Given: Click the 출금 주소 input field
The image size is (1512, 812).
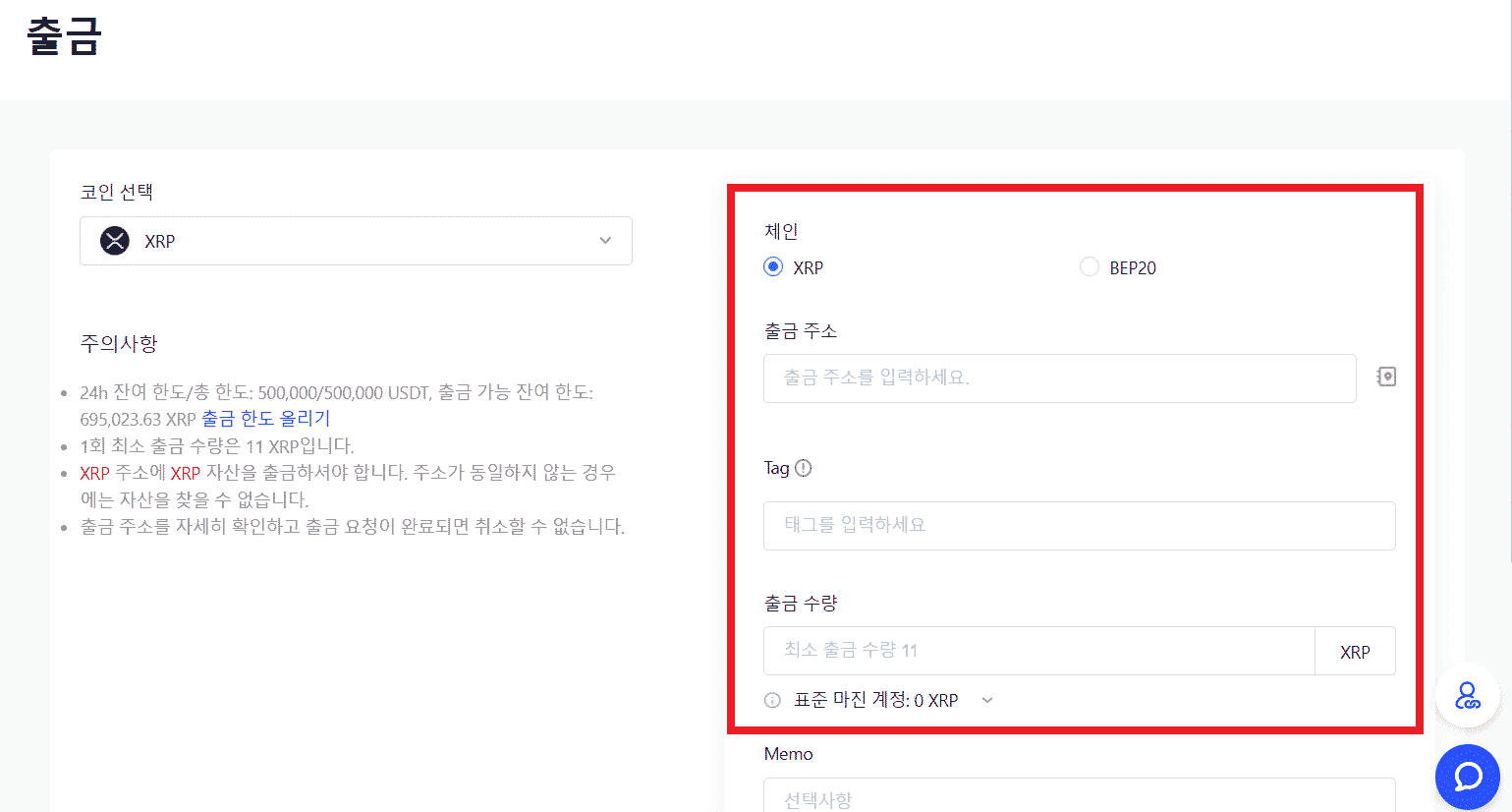Looking at the screenshot, I should click(x=1059, y=377).
